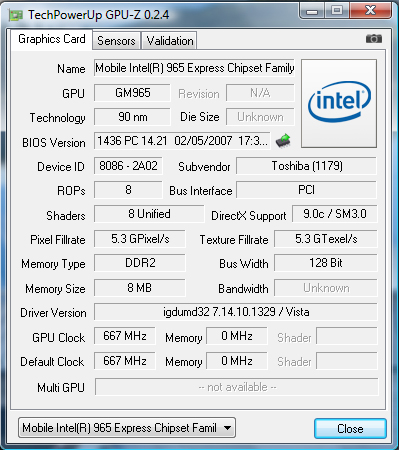Click the Device ID 8086 - 2A02 field
Image resolution: width=399 pixels, height=450 pixels.
(128, 166)
